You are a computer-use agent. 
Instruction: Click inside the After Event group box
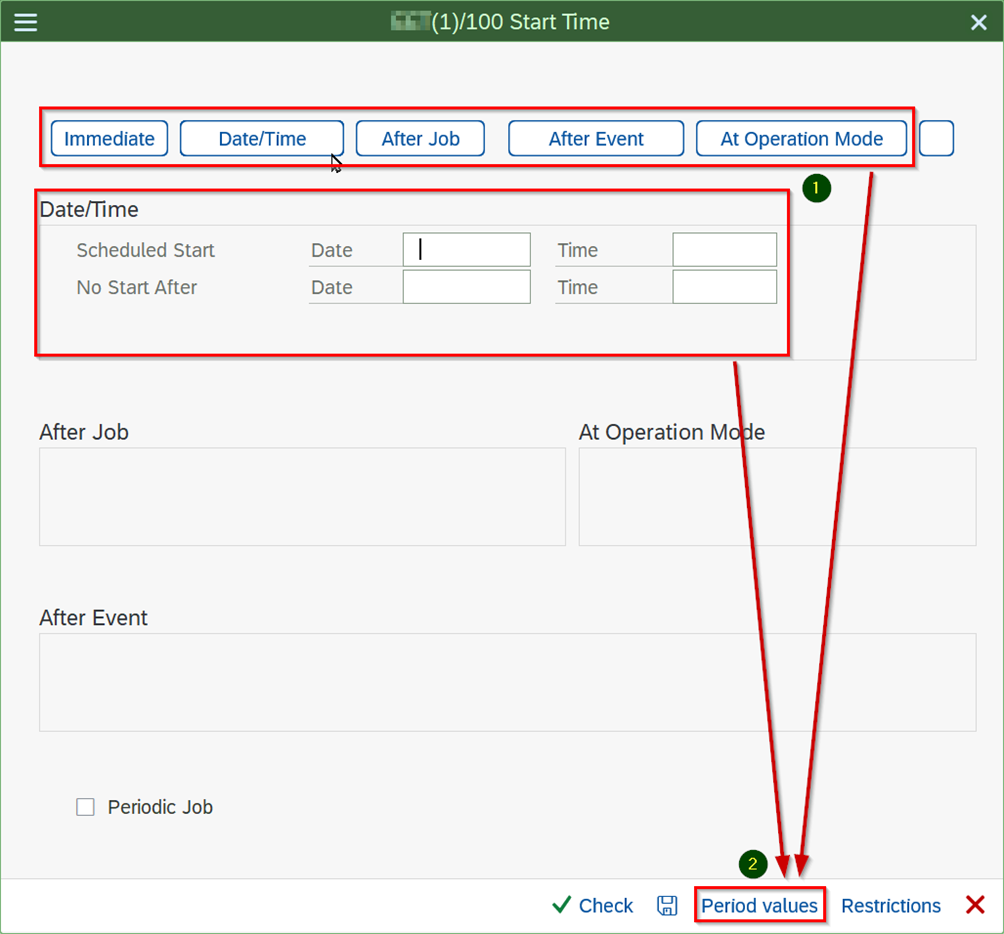(507, 682)
